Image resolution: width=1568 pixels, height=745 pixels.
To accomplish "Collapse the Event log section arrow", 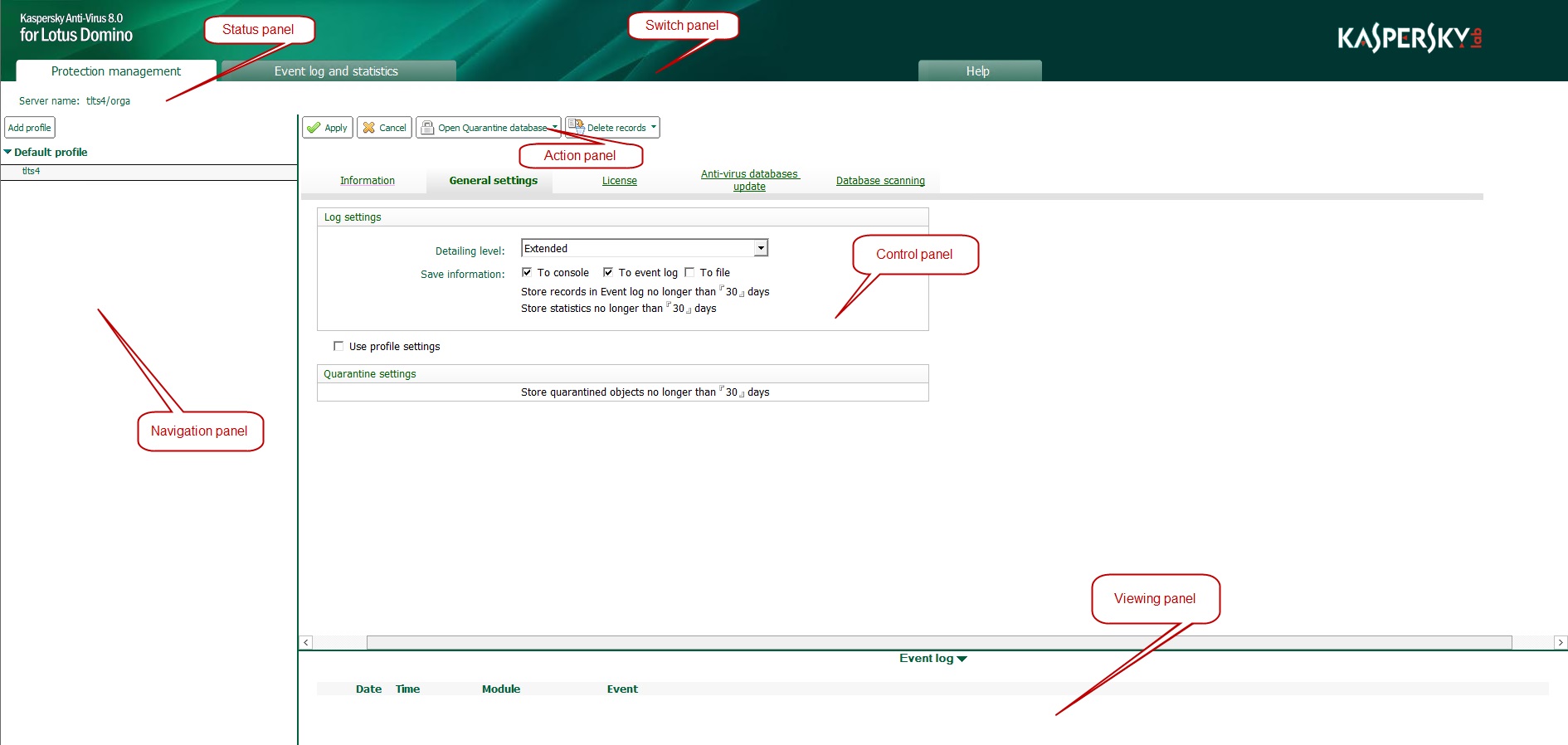I will [962, 659].
